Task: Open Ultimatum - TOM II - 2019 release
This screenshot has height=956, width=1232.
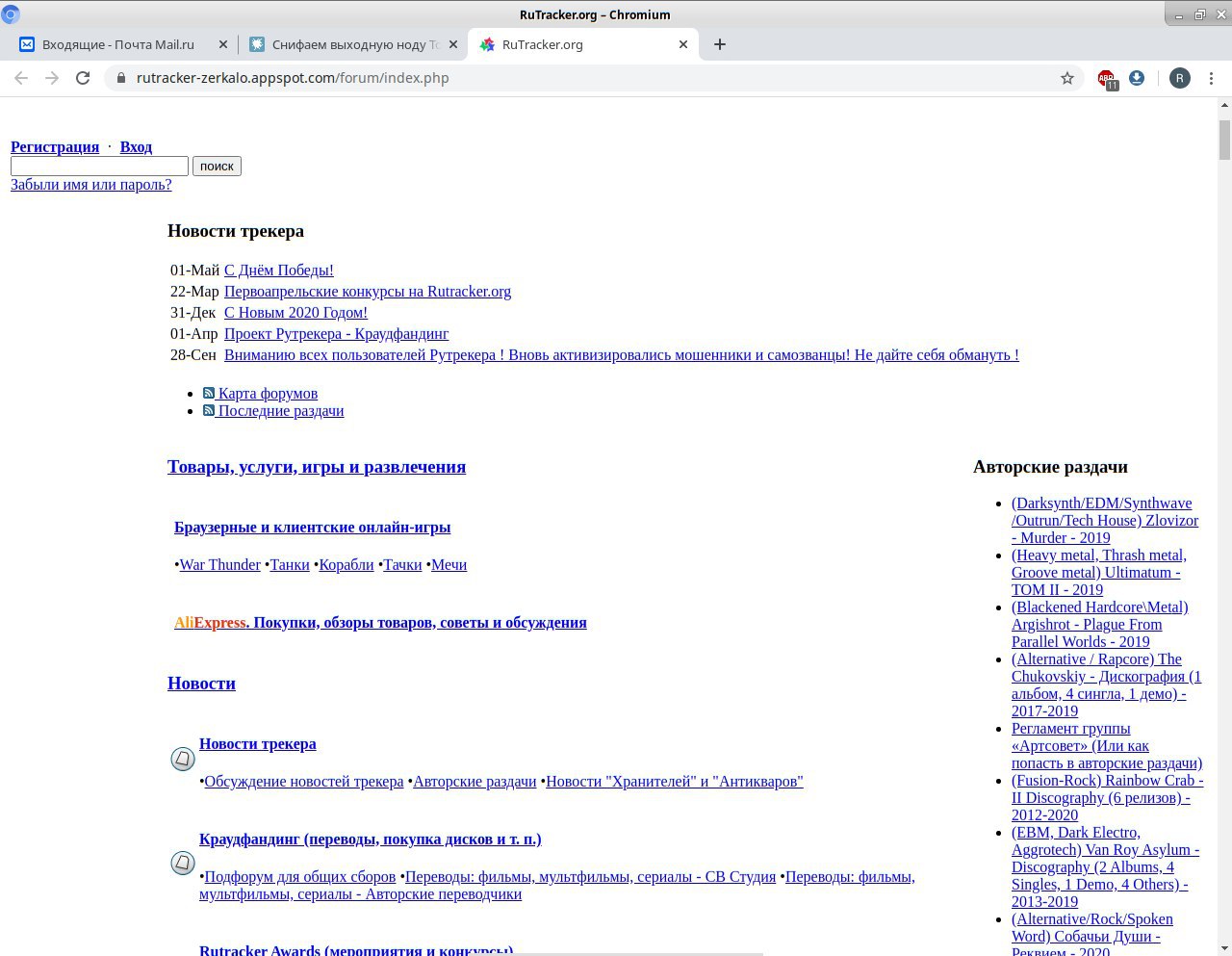Action: tap(1098, 573)
